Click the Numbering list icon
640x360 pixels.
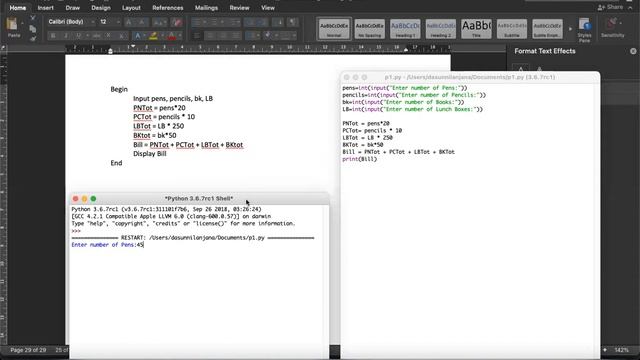[x=213, y=22]
